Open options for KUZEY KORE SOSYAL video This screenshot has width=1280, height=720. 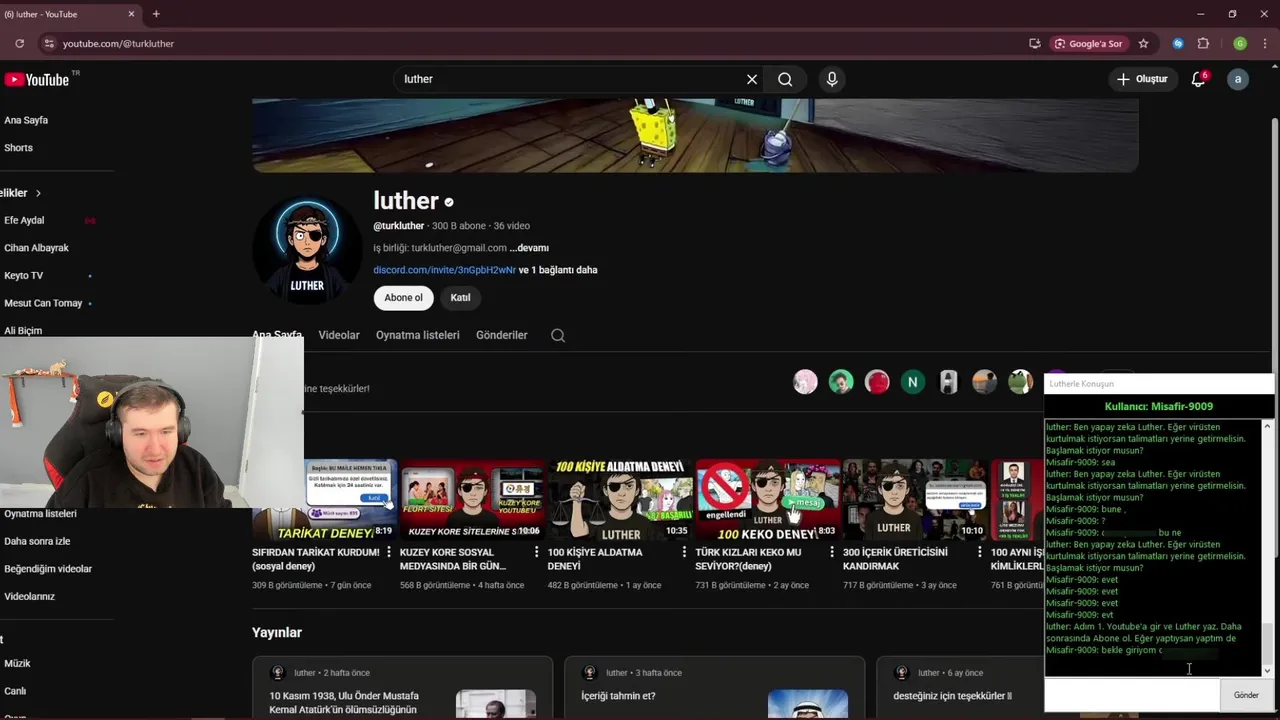[537, 552]
